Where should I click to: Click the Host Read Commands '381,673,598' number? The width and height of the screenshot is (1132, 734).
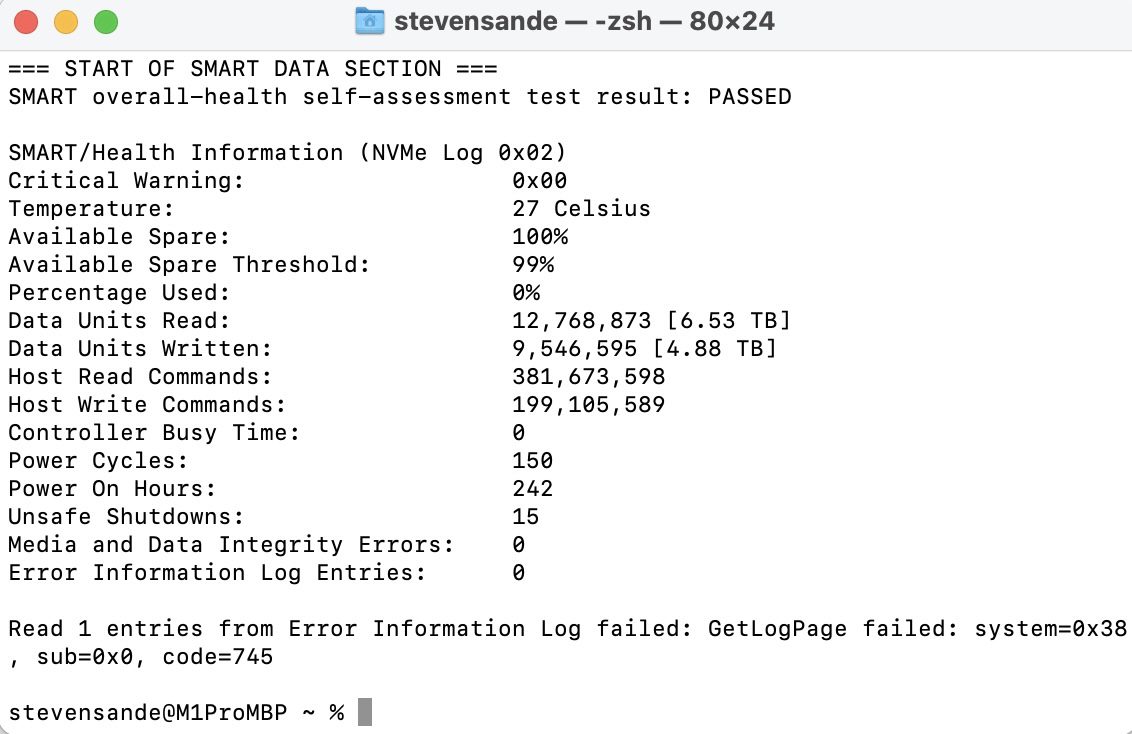click(x=588, y=377)
